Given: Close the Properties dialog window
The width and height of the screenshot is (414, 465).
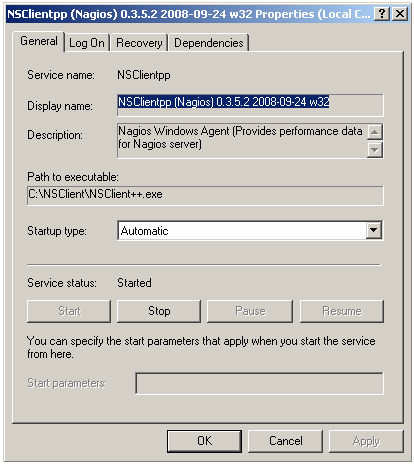Looking at the screenshot, I should pyautogui.click(x=400, y=14).
